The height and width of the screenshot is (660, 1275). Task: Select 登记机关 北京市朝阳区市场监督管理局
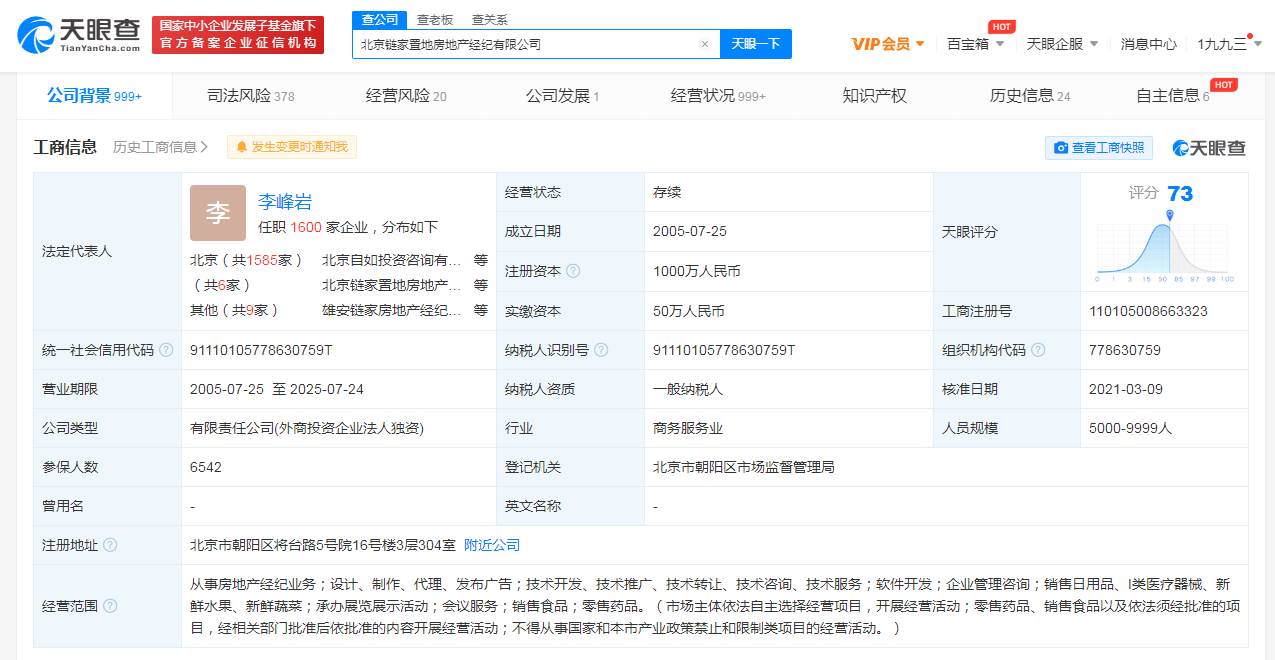[744, 467]
